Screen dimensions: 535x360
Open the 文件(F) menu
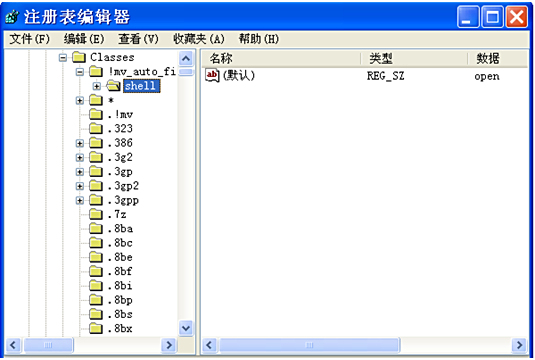[30, 39]
